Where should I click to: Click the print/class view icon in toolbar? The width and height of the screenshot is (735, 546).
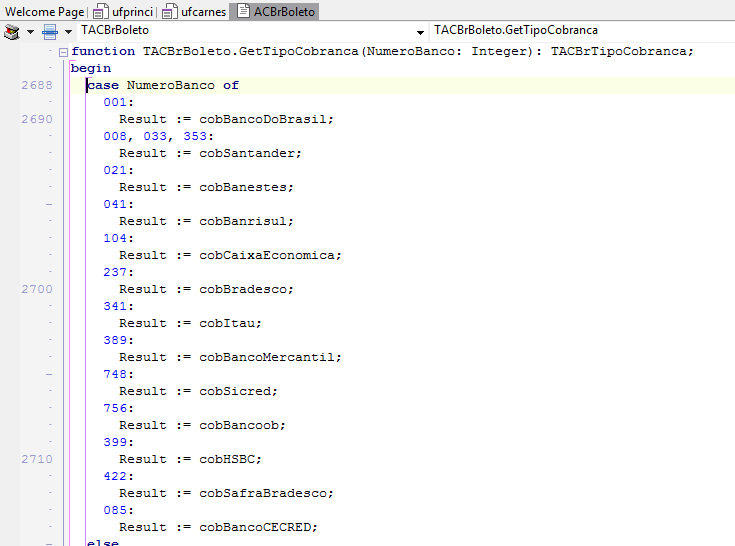point(50,32)
